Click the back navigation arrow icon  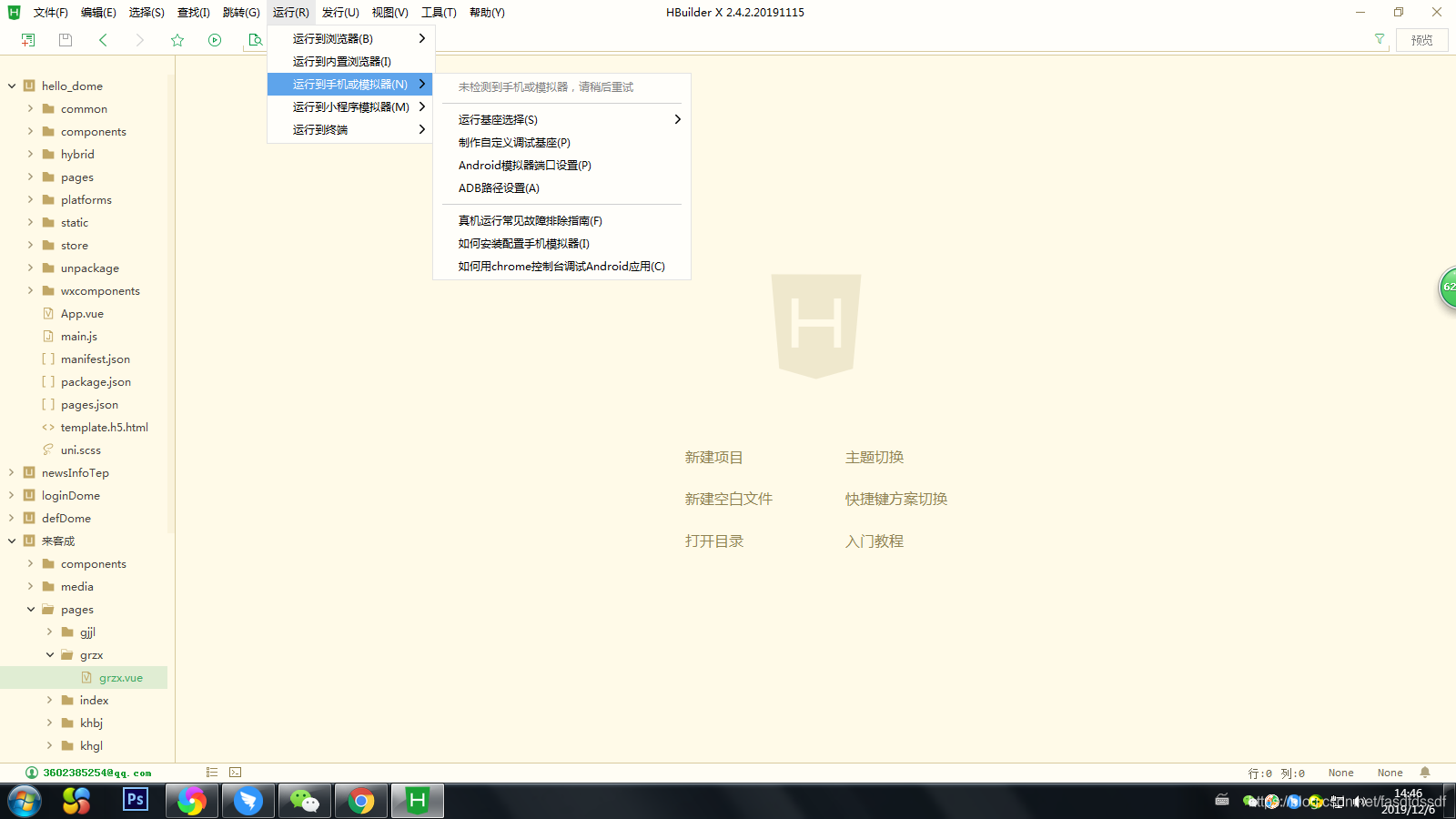(104, 39)
